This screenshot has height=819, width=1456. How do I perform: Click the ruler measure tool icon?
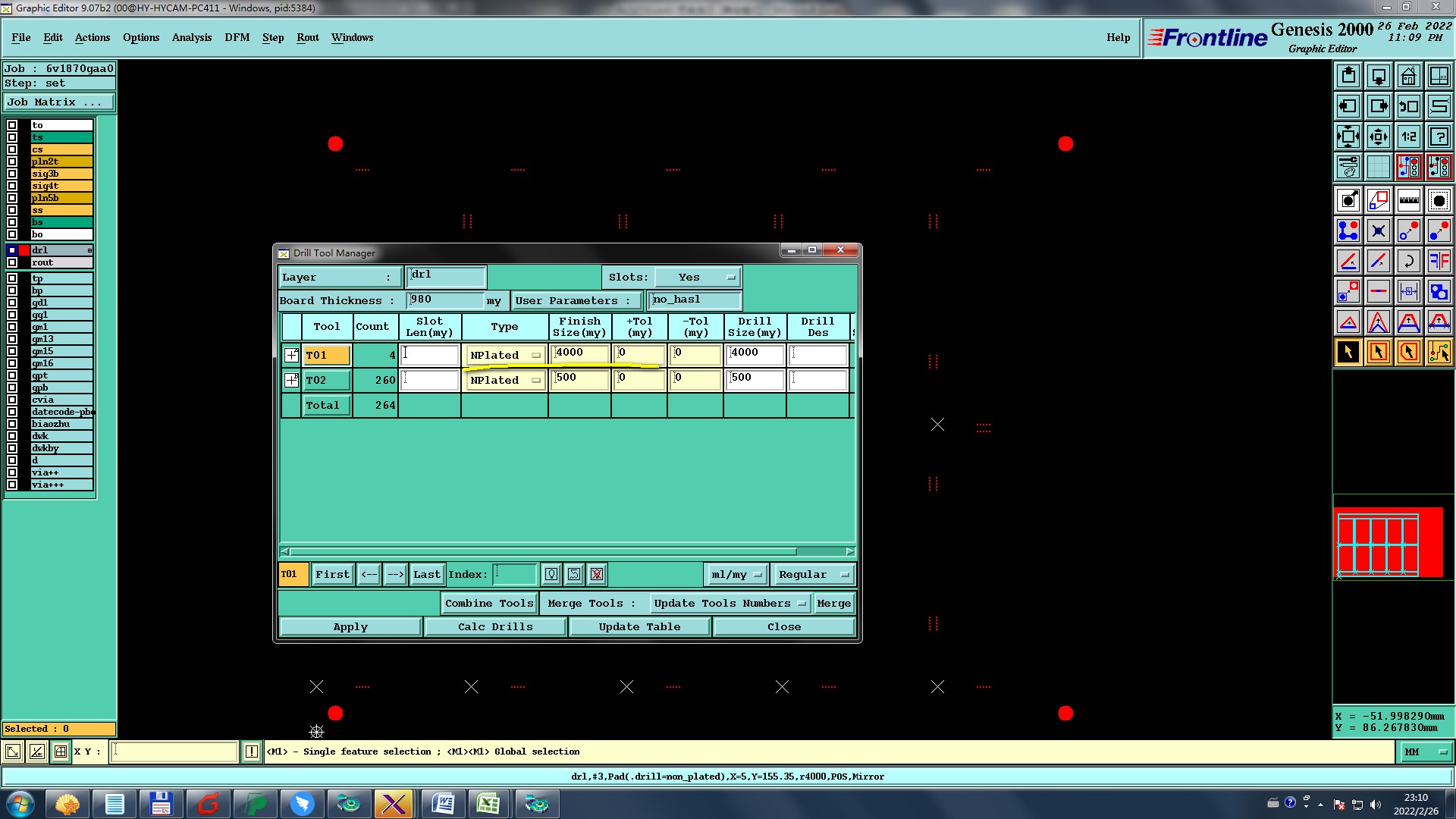(x=1409, y=200)
